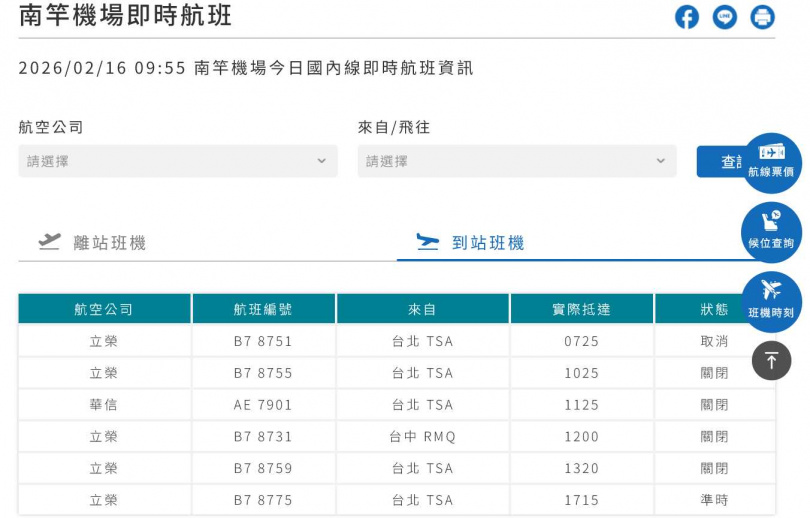Viewport: 810px width, 518px height.
Task: Click the 實際抵達 column header
Action: coord(582,309)
